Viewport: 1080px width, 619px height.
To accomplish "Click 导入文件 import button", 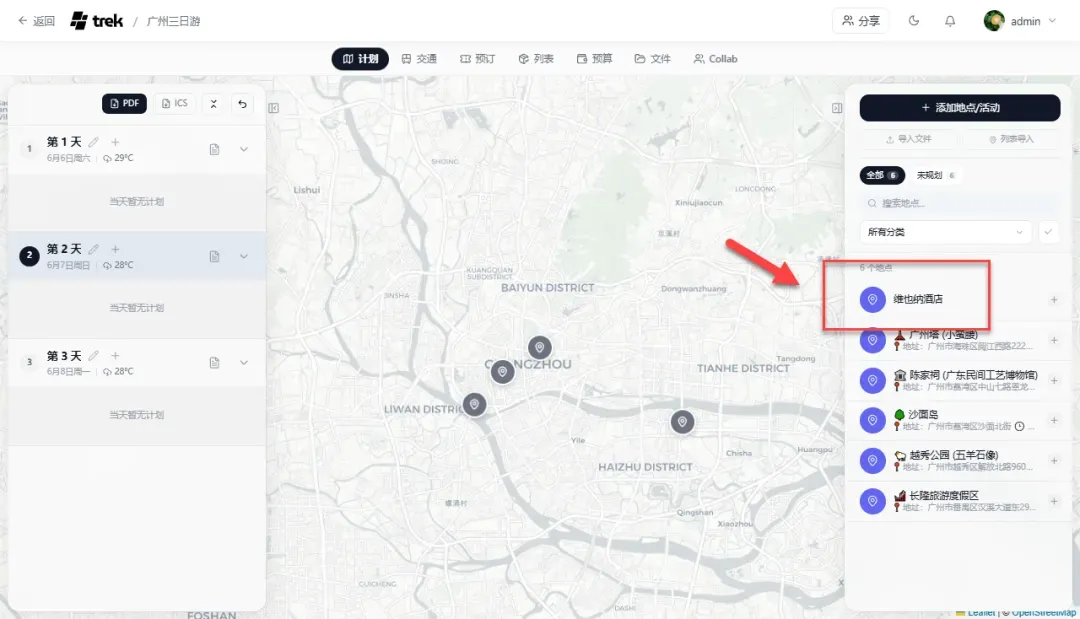I will (x=908, y=139).
